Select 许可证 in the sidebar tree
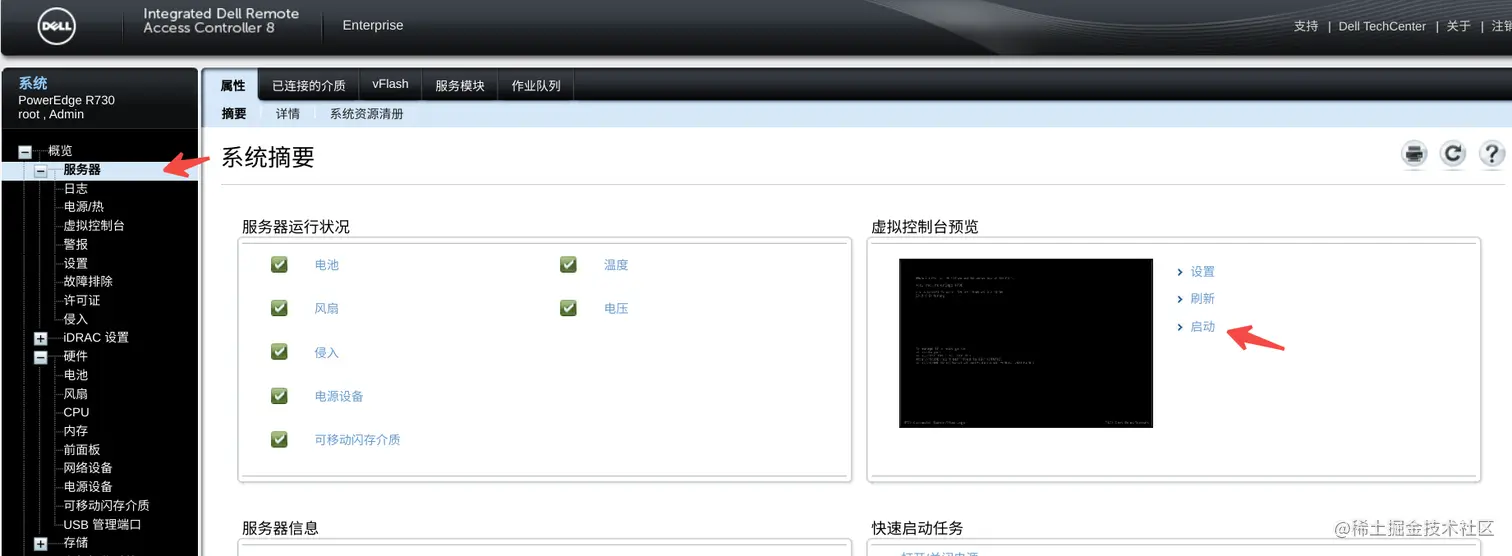Viewport: 1512px width, 556px height. tap(82, 301)
